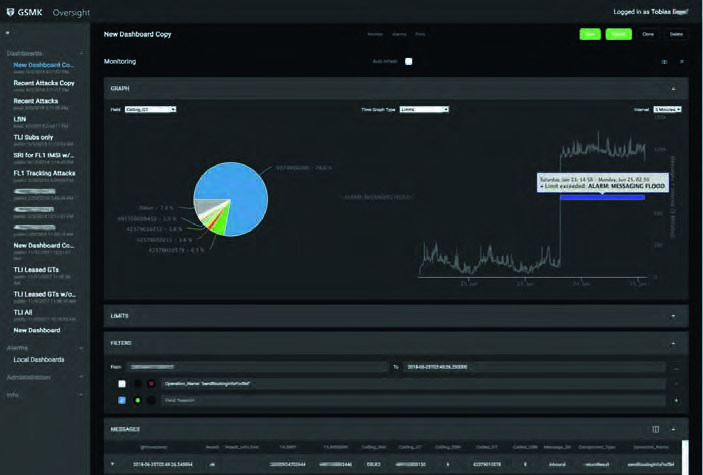Click the dark circle right of the green circle
This screenshot has width=703, height=475.
[152, 400]
